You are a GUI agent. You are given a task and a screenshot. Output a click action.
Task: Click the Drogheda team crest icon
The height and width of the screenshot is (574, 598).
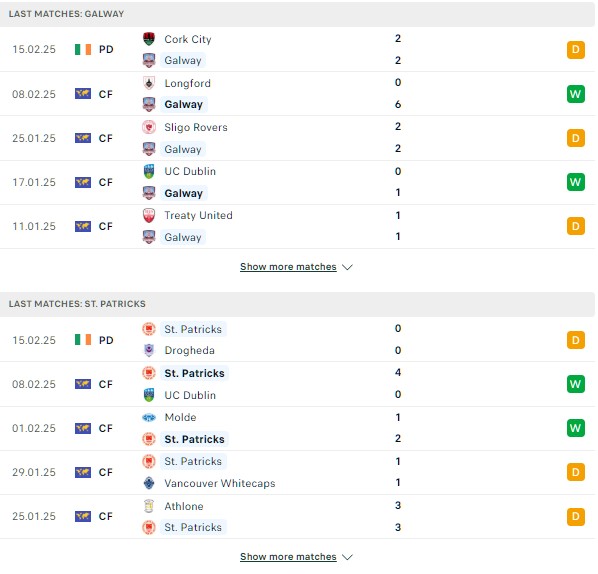(x=149, y=350)
